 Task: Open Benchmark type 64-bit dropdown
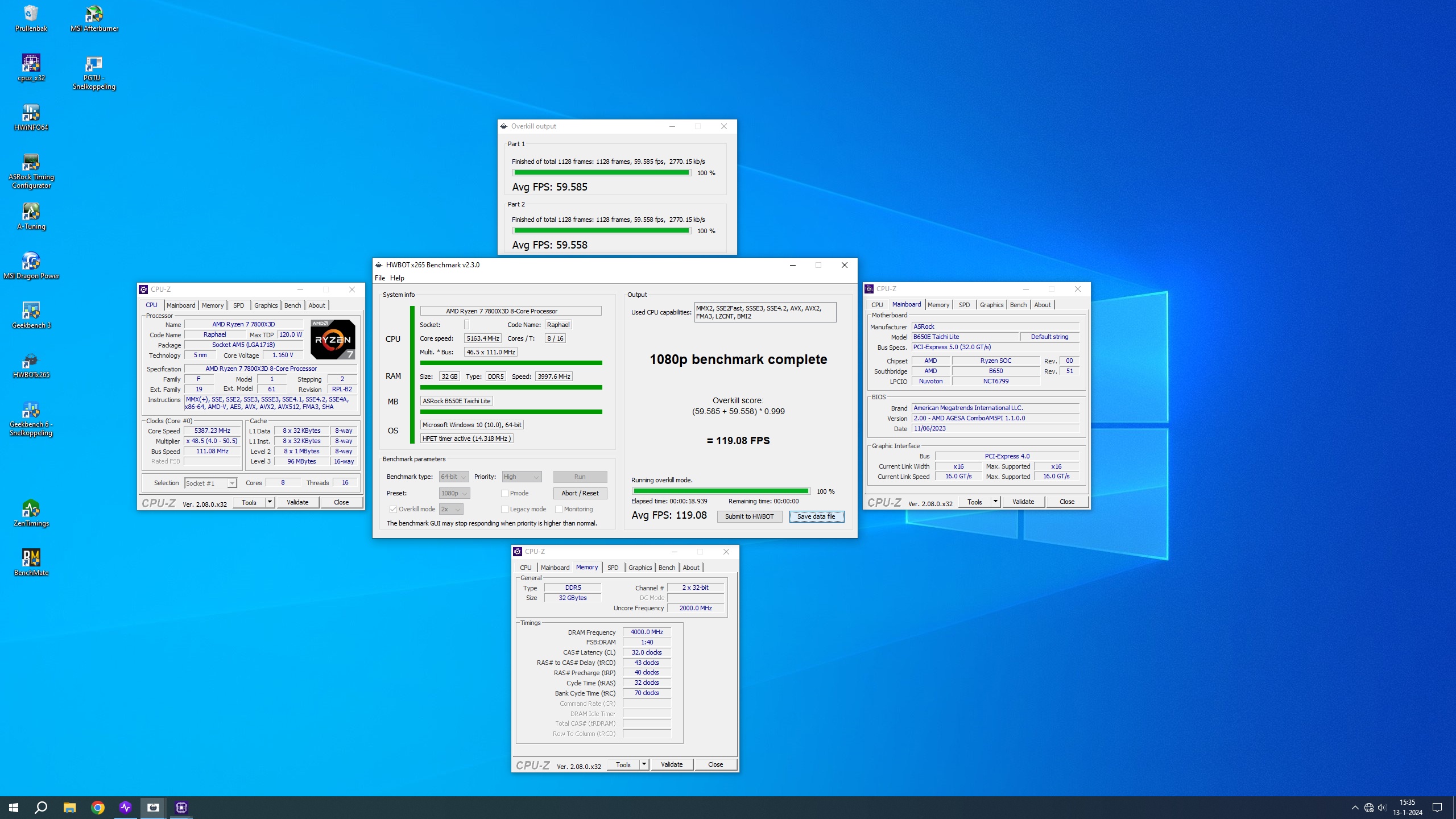point(453,477)
